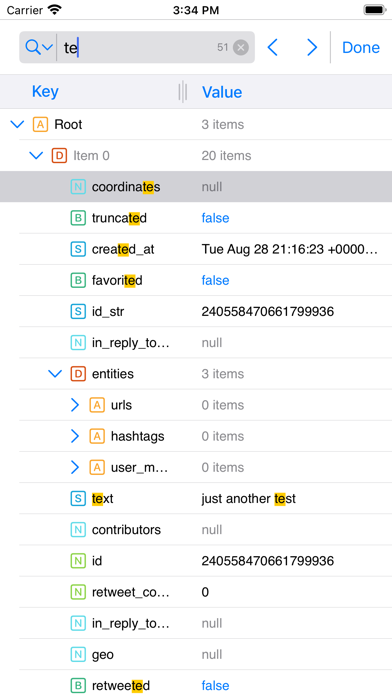
Task: Clear the search field text
Action: click(241, 47)
